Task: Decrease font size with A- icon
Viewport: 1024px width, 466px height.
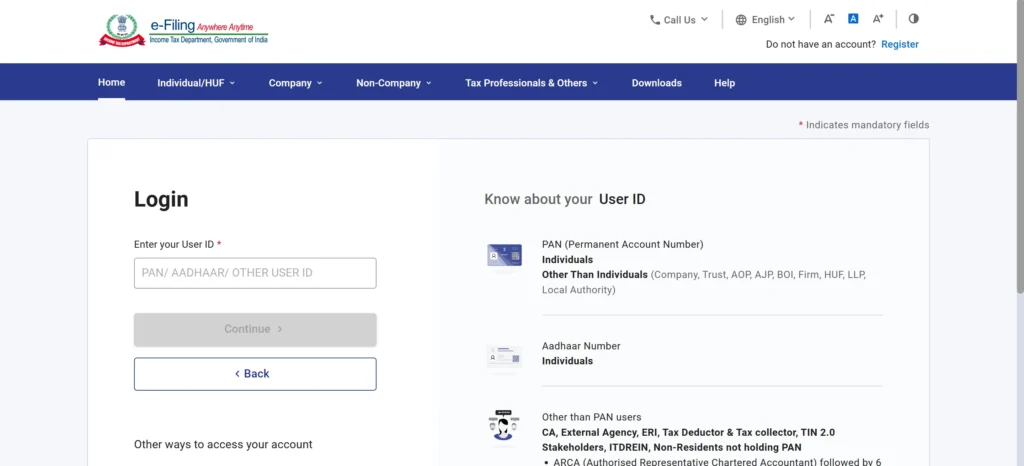Action: (829, 19)
